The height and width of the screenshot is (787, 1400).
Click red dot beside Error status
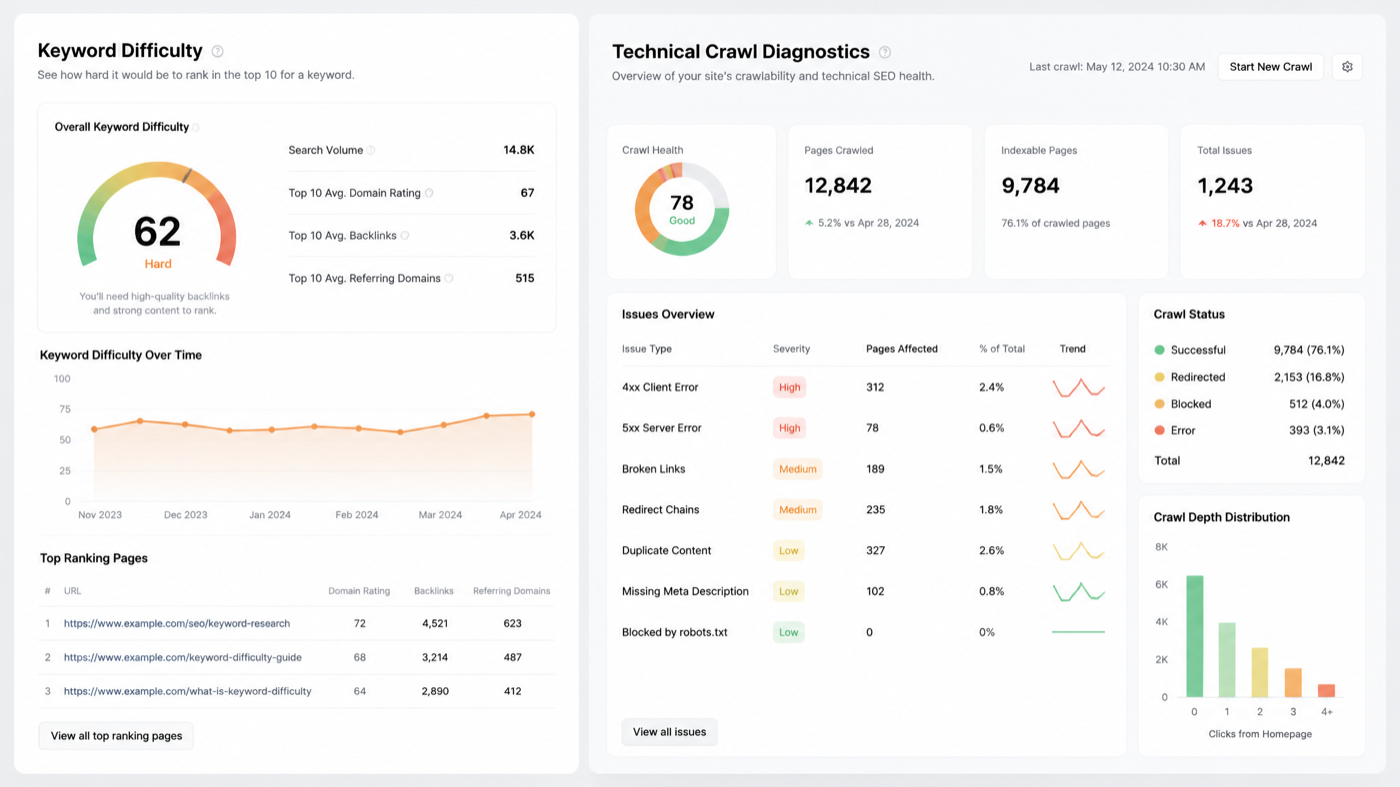point(1159,430)
